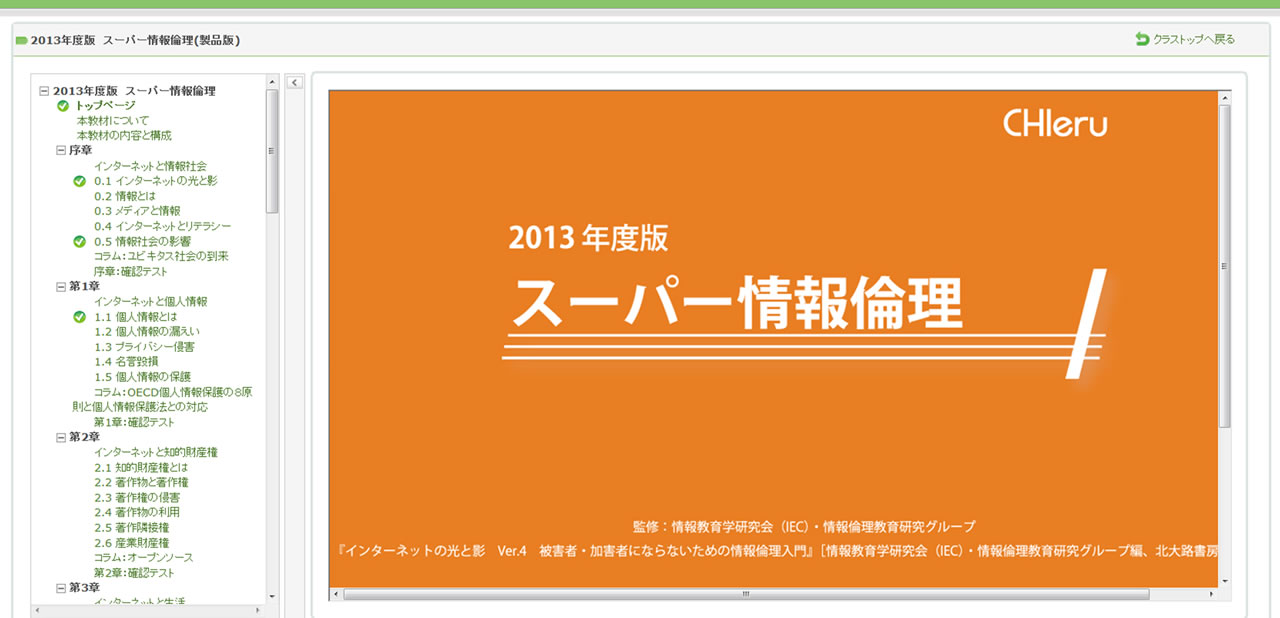
Task: Open 本教材について page
Action: 113,121
